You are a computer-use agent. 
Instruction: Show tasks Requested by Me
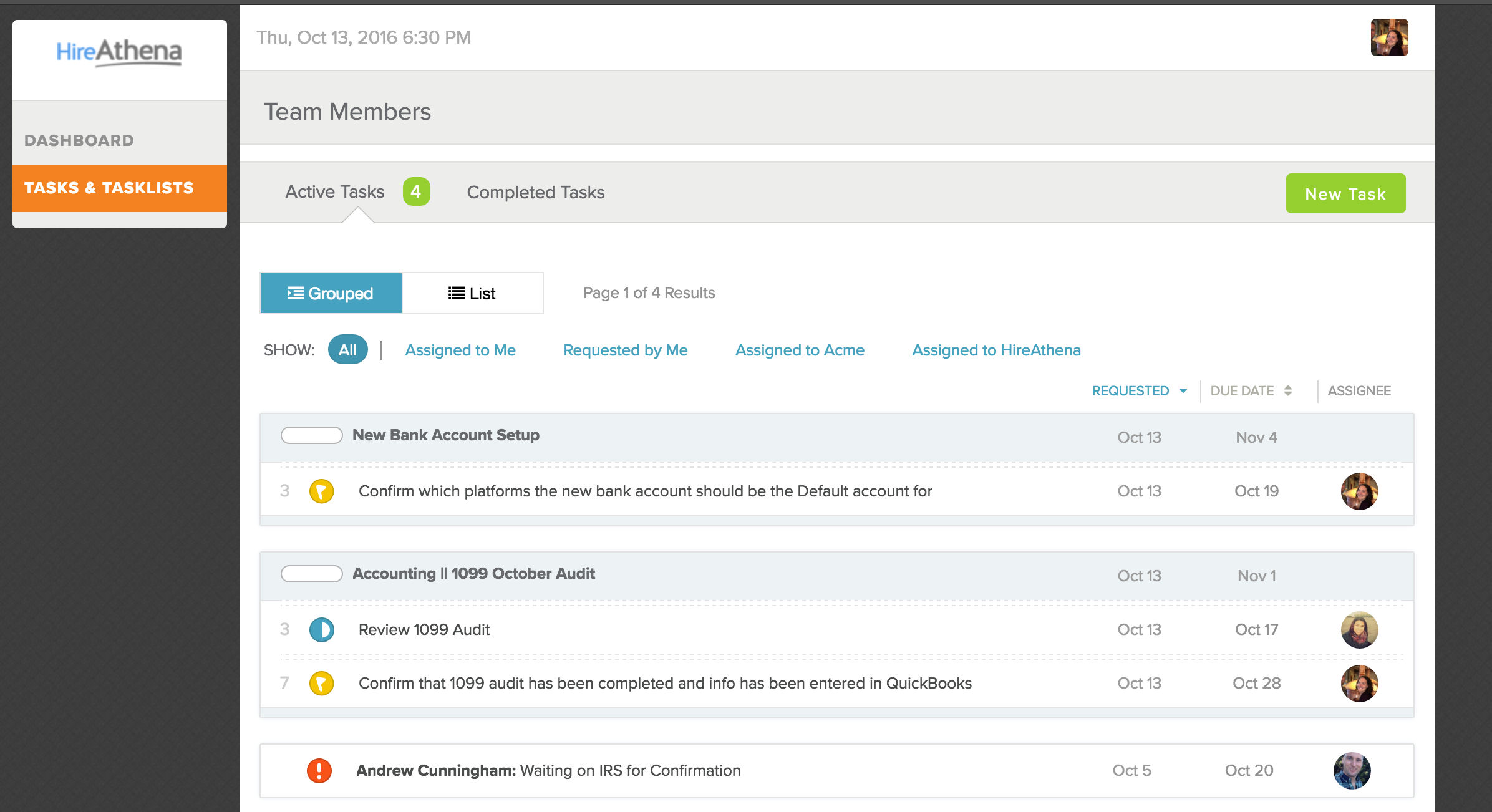click(625, 350)
